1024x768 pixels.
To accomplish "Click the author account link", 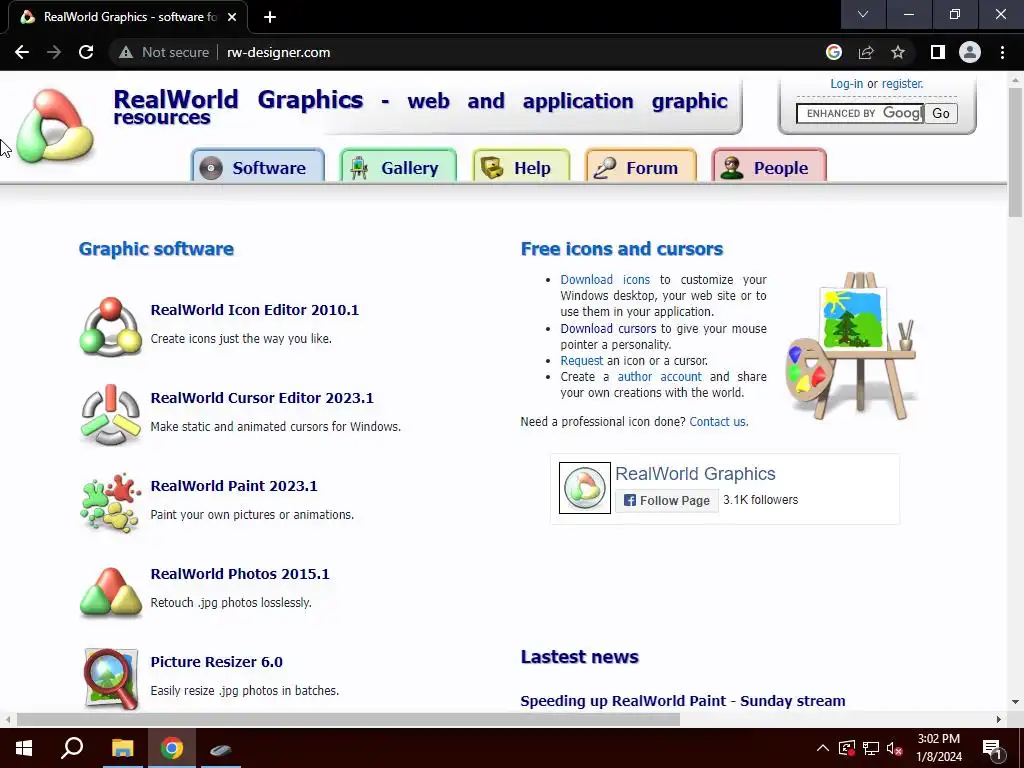I will click(660, 377).
